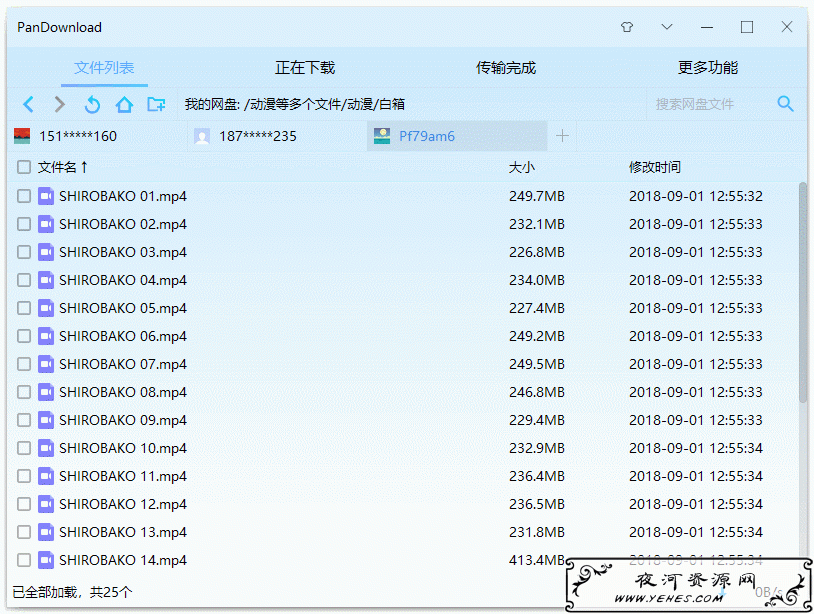Select the file name SHIROBAKO 14.mp4
Viewport: 814px width, 614px height.
click(x=123, y=561)
